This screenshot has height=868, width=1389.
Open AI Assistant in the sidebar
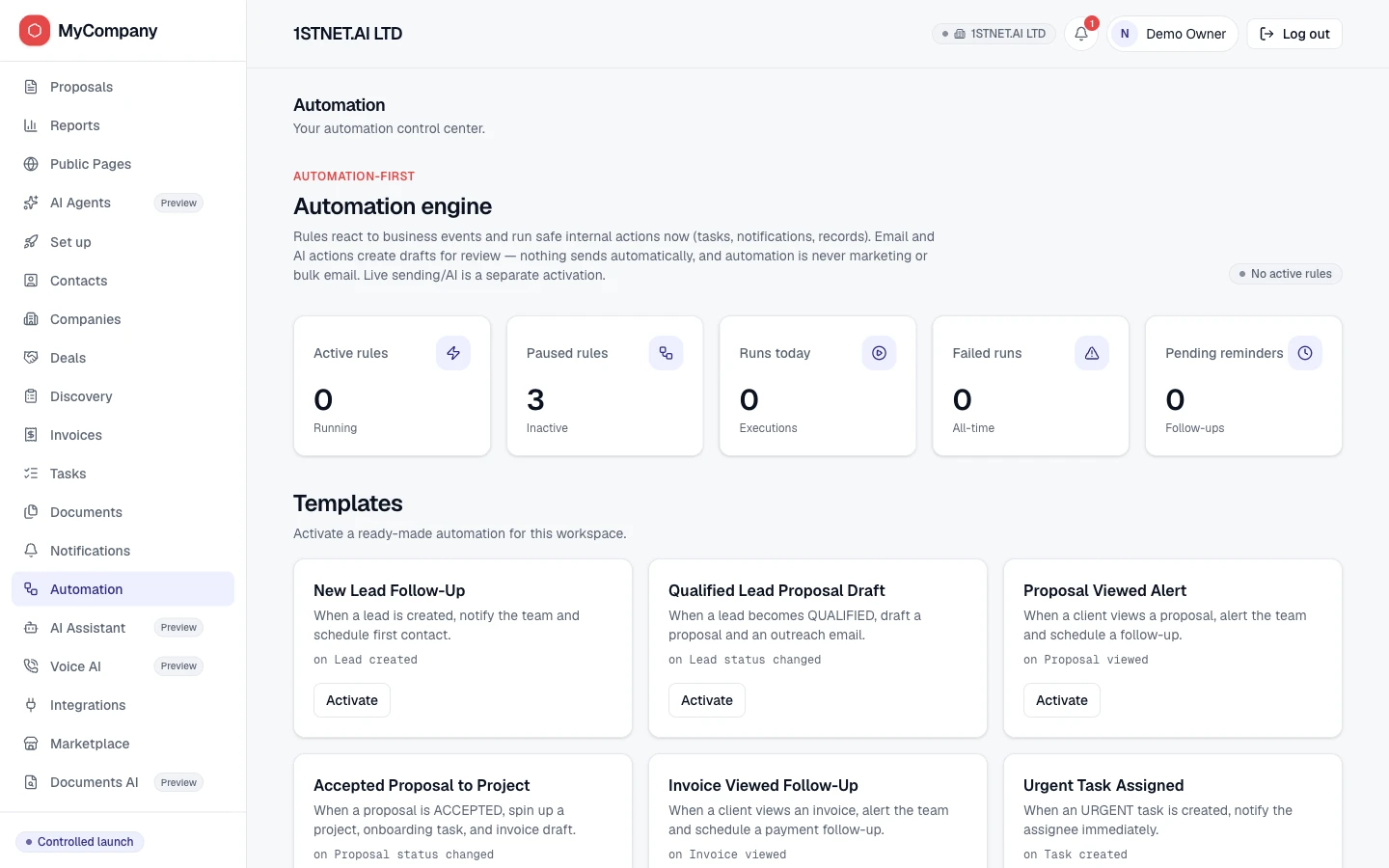pyautogui.click(x=123, y=628)
